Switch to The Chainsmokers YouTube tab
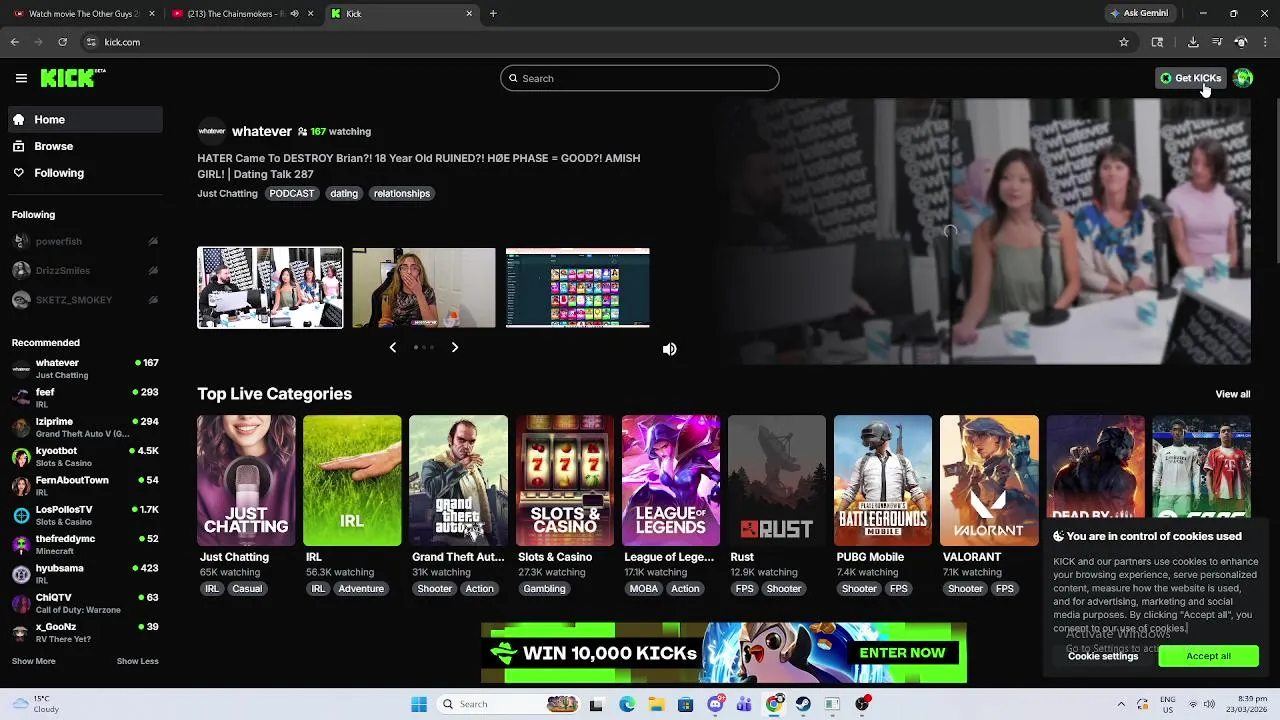The height and width of the screenshot is (720, 1280). click(x=240, y=14)
